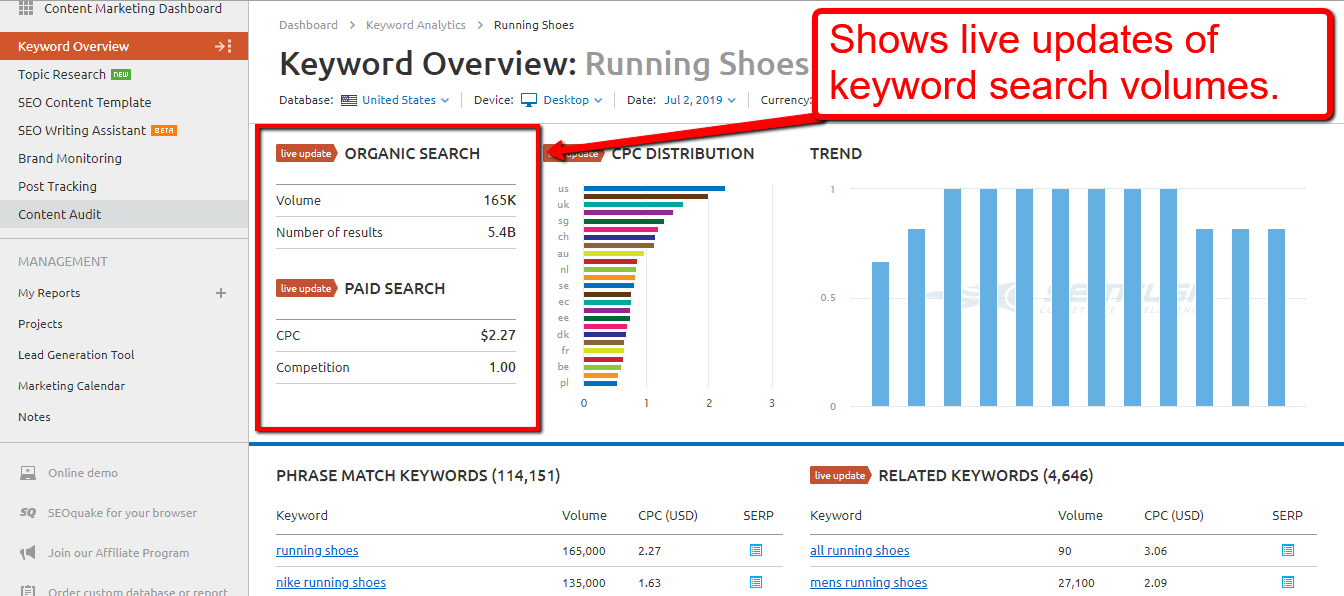Click the Organic Search Volume value 165K
The image size is (1344, 596).
500,200
